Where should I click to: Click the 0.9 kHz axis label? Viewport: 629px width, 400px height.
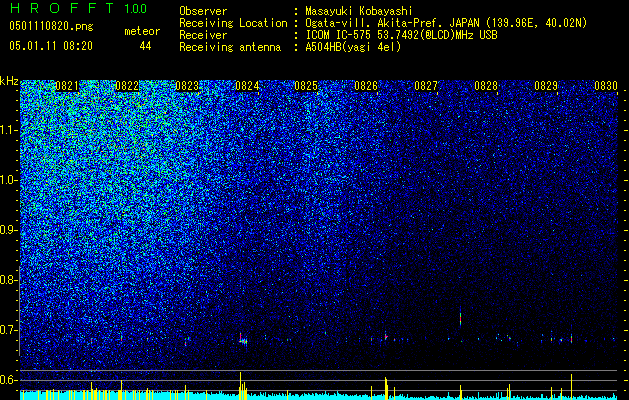tap(9, 230)
